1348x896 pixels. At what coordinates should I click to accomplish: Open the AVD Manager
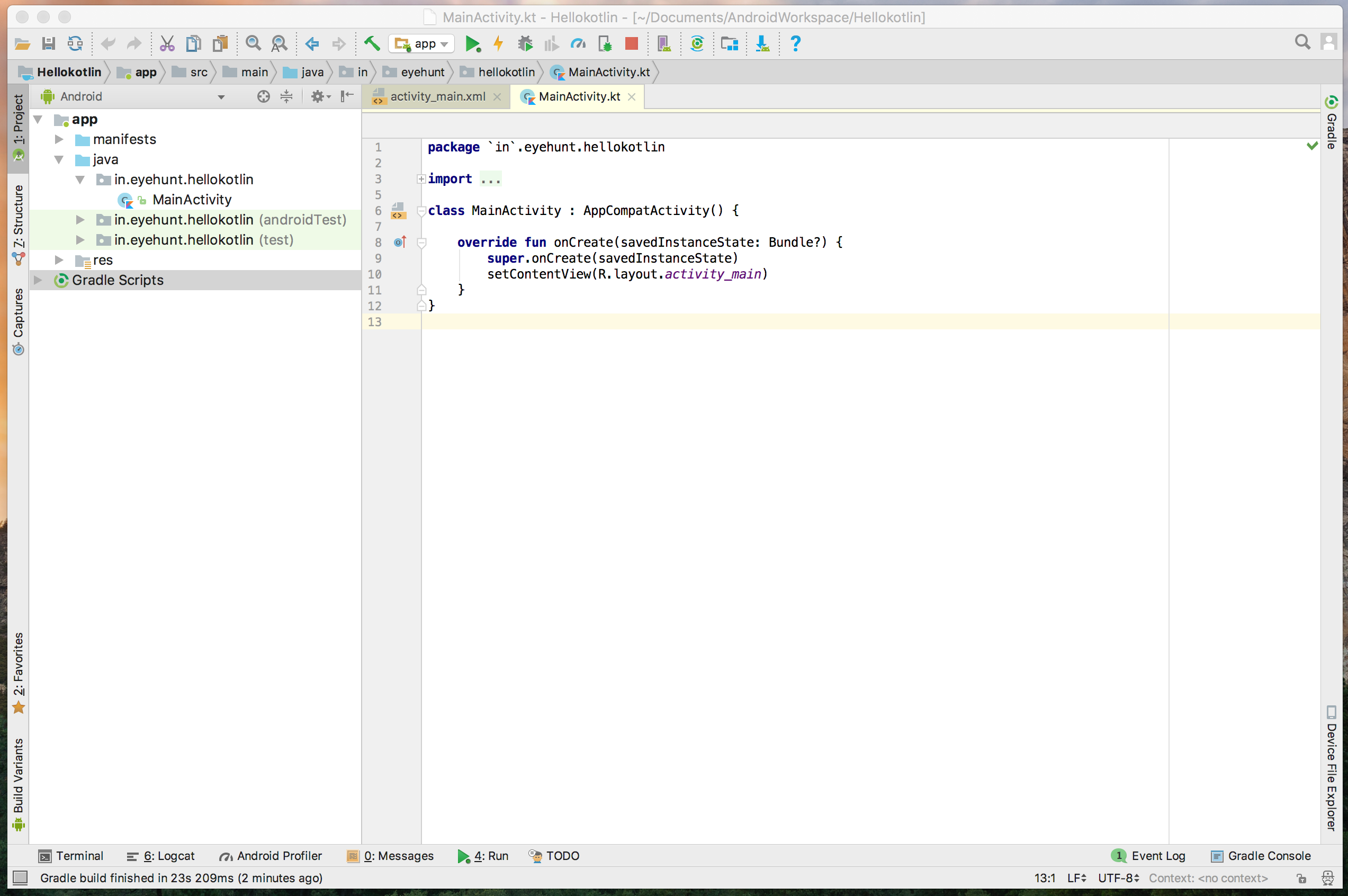(x=663, y=43)
